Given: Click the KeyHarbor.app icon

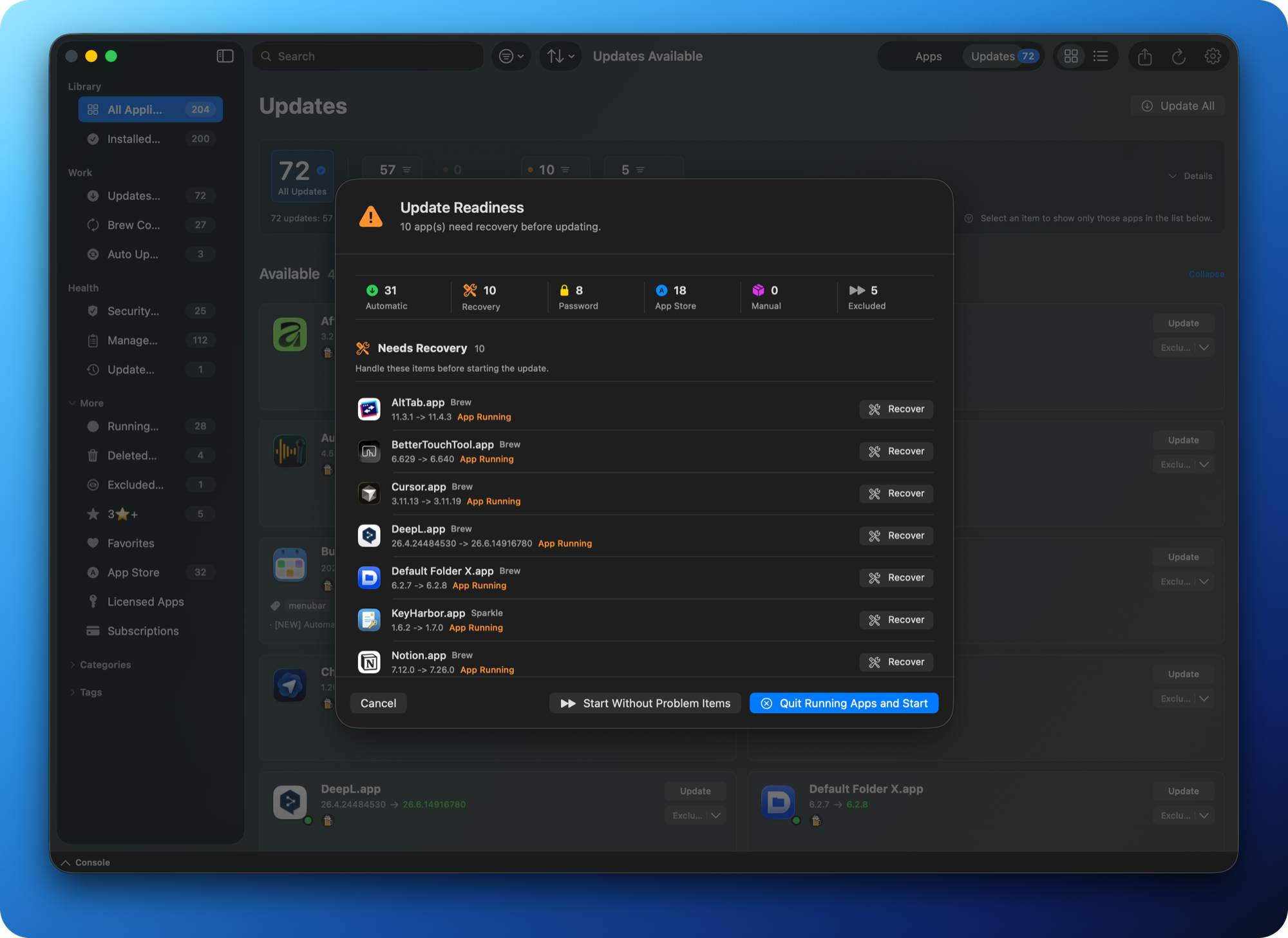Looking at the screenshot, I should 369,620.
